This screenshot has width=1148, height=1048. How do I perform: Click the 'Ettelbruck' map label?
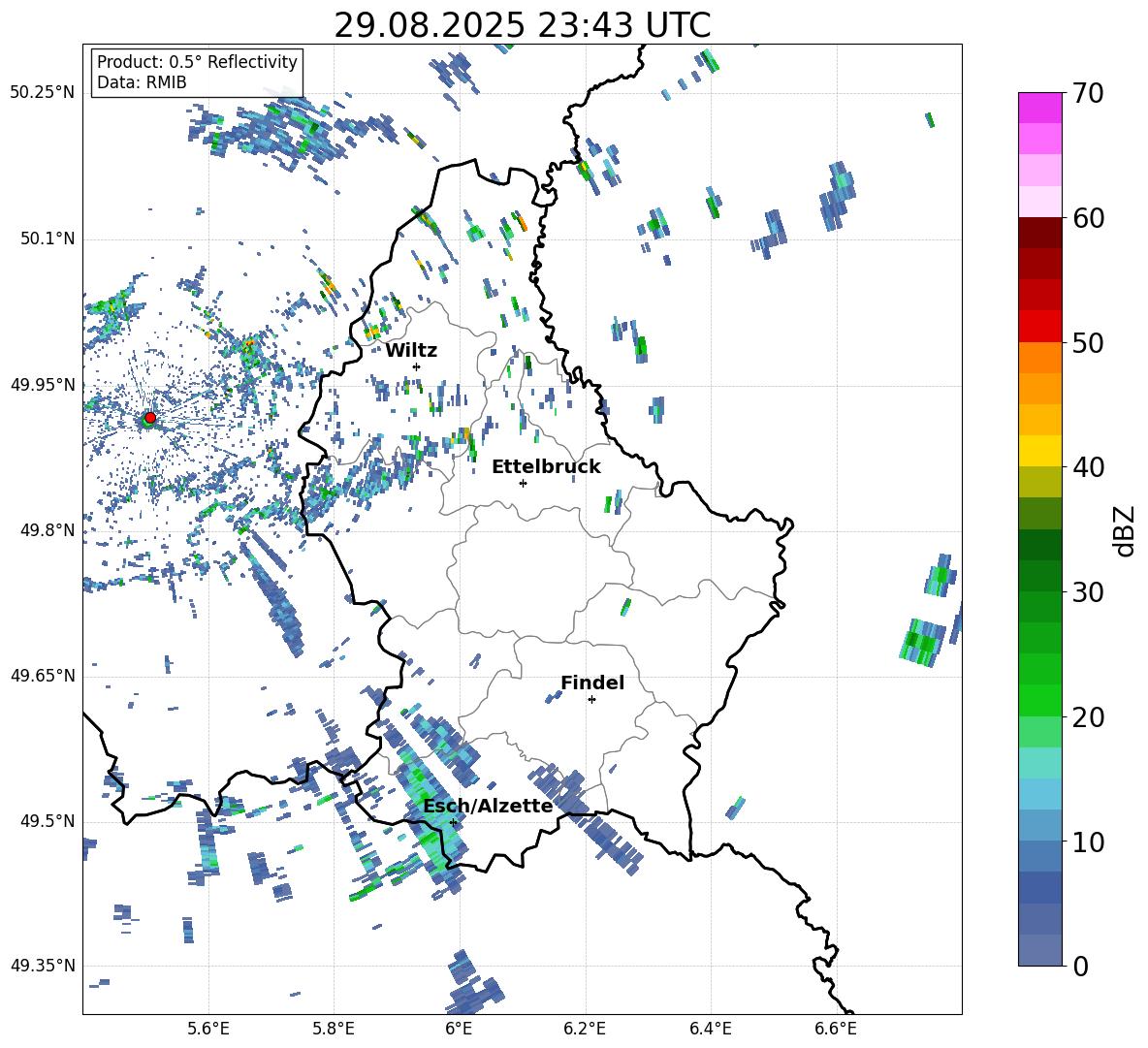click(x=546, y=467)
